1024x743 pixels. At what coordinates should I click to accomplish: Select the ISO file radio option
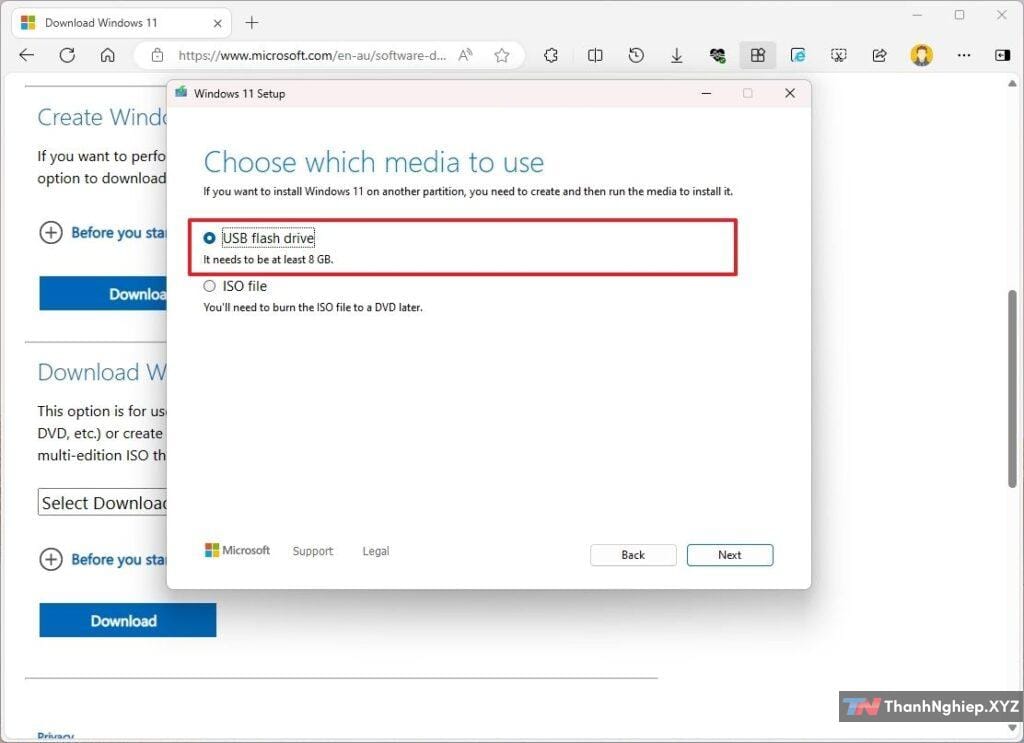click(x=209, y=286)
